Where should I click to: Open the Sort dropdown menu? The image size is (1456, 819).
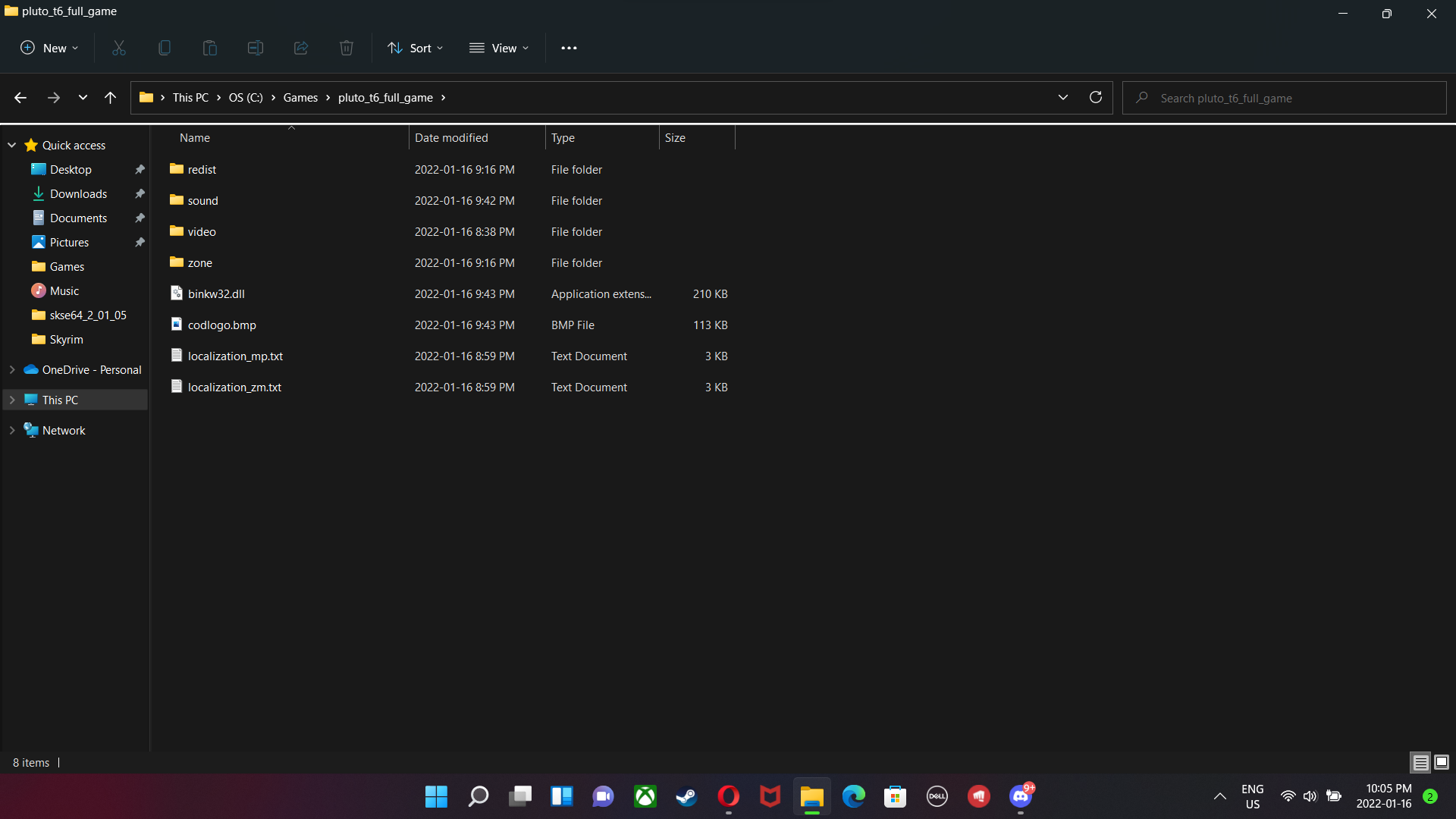pyautogui.click(x=416, y=48)
